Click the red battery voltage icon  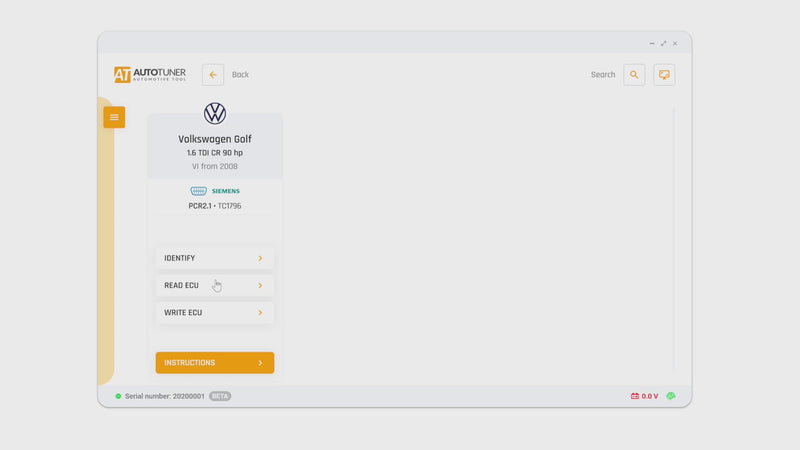pos(634,396)
